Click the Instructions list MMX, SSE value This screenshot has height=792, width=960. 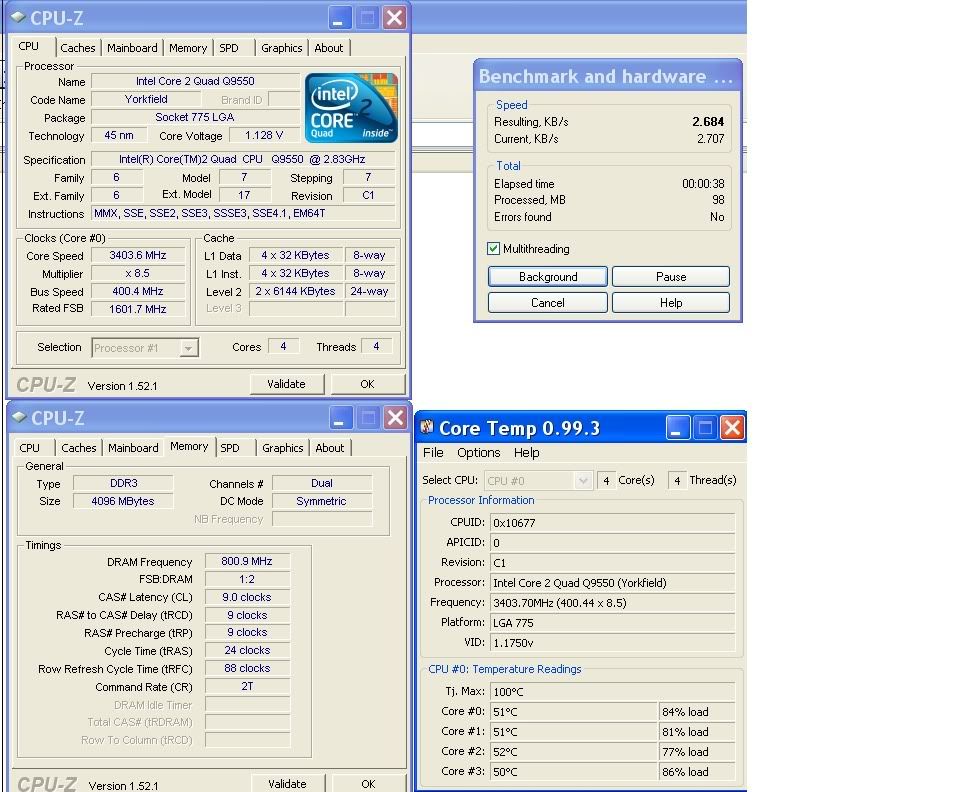point(243,213)
